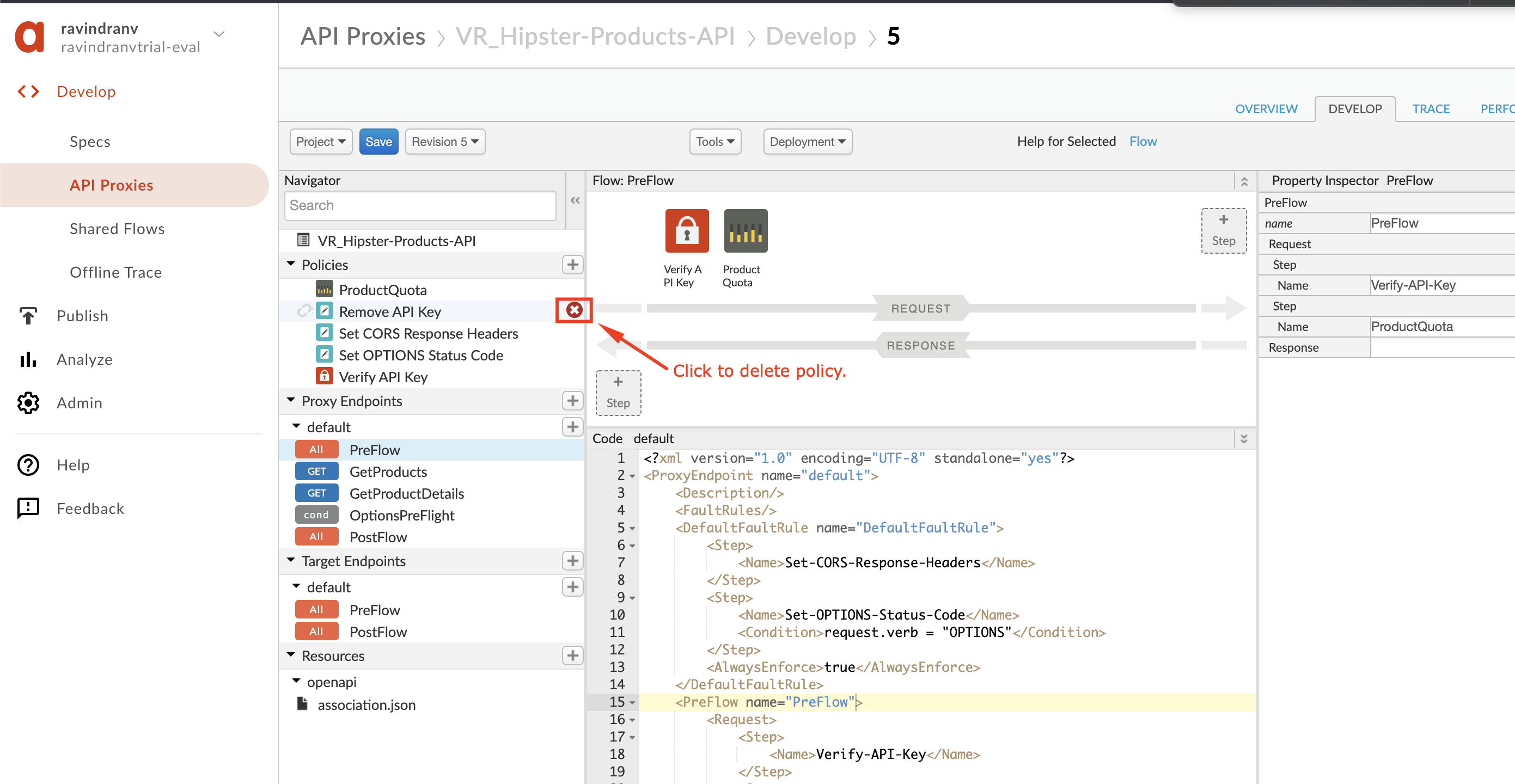The height and width of the screenshot is (784, 1515).
Task: Add a request Step in the flow
Action: click(1223, 231)
